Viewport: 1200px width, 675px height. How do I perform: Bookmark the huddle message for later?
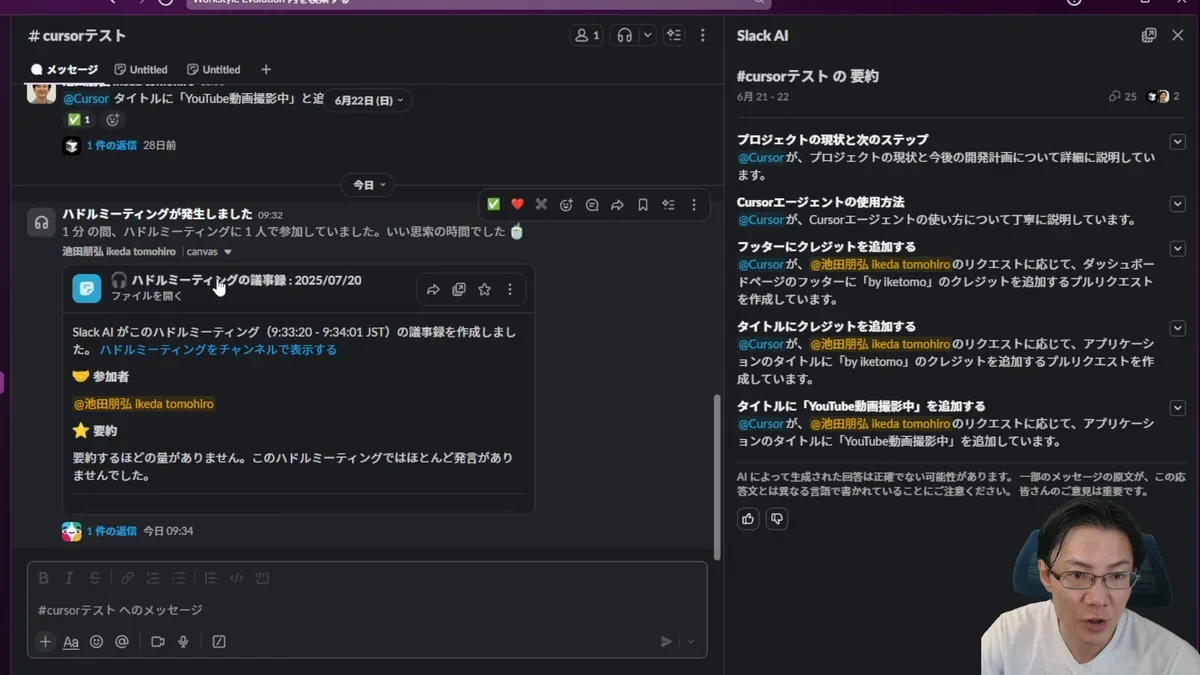tap(642, 204)
